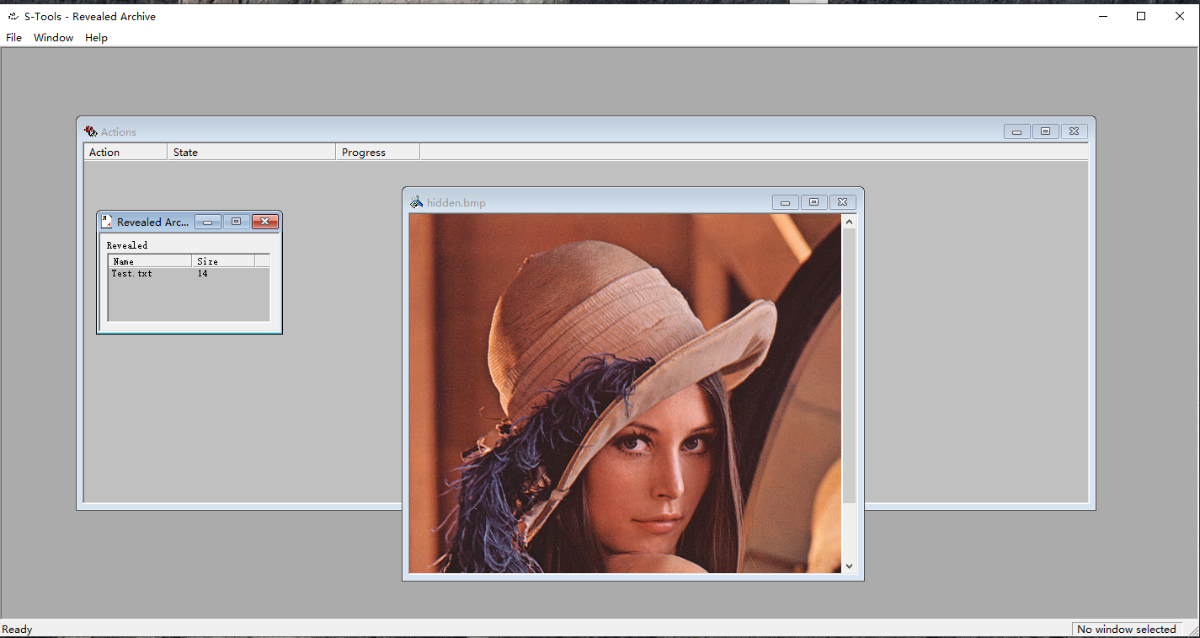Screen dimensions: 1200x638
Task: Minimize the S-Tools main window
Action: point(1104,16)
